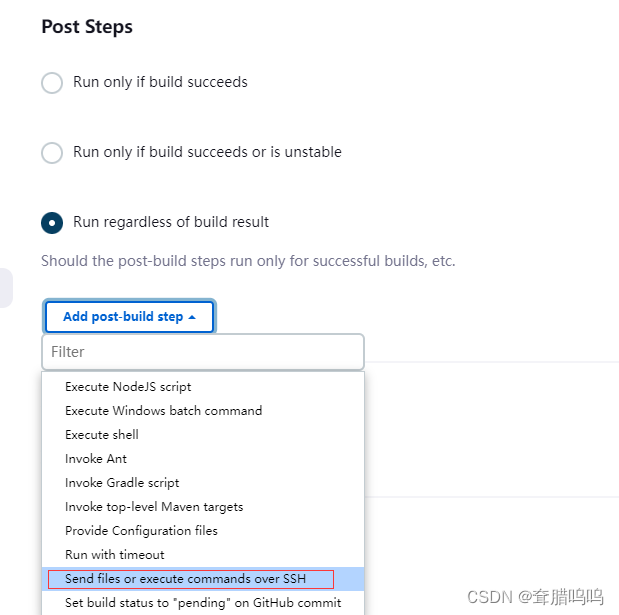Choose "Run only if build succeeds or is unstable"
This screenshot has width=619, height=615.
point(52,152)
